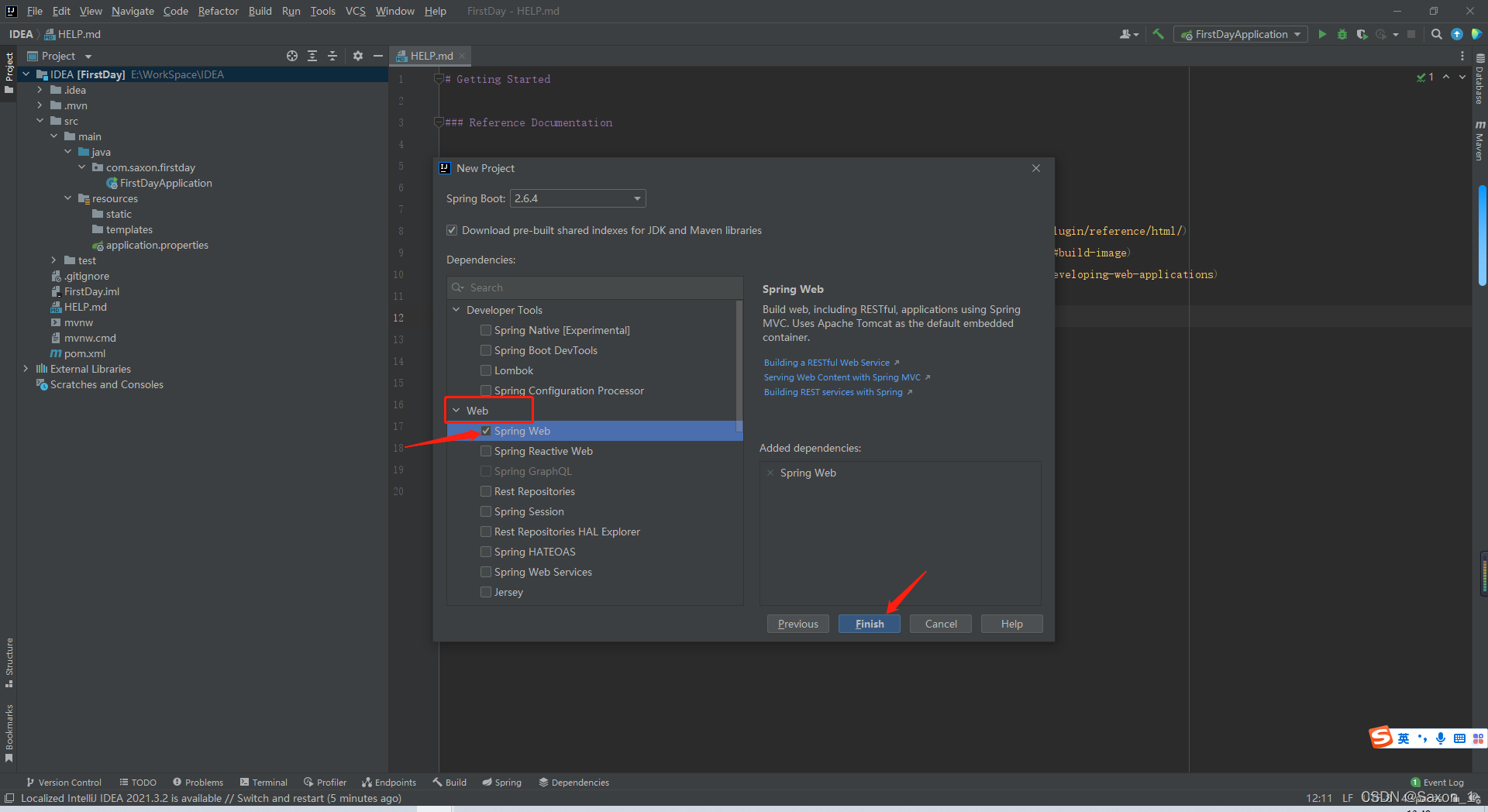Toggle Download pre-built shared indexes checkbox
Image resolution: width=1488 pixels, height=812 pixels.
[452, 230]
